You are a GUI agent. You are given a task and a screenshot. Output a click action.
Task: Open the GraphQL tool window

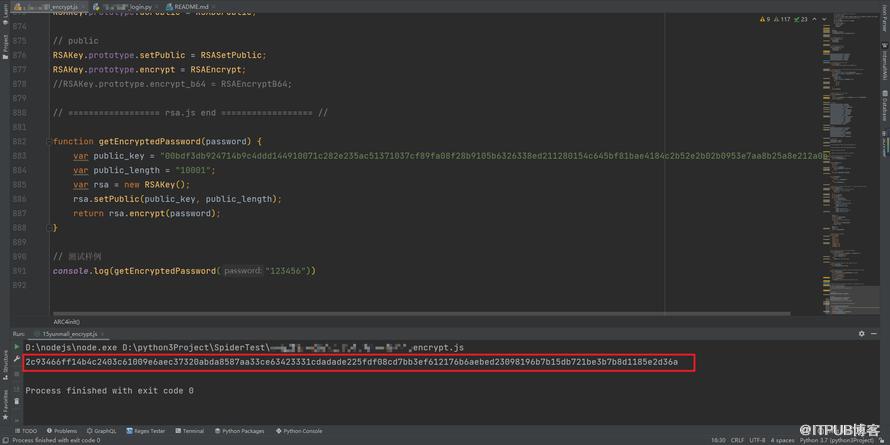click(102, 431)
